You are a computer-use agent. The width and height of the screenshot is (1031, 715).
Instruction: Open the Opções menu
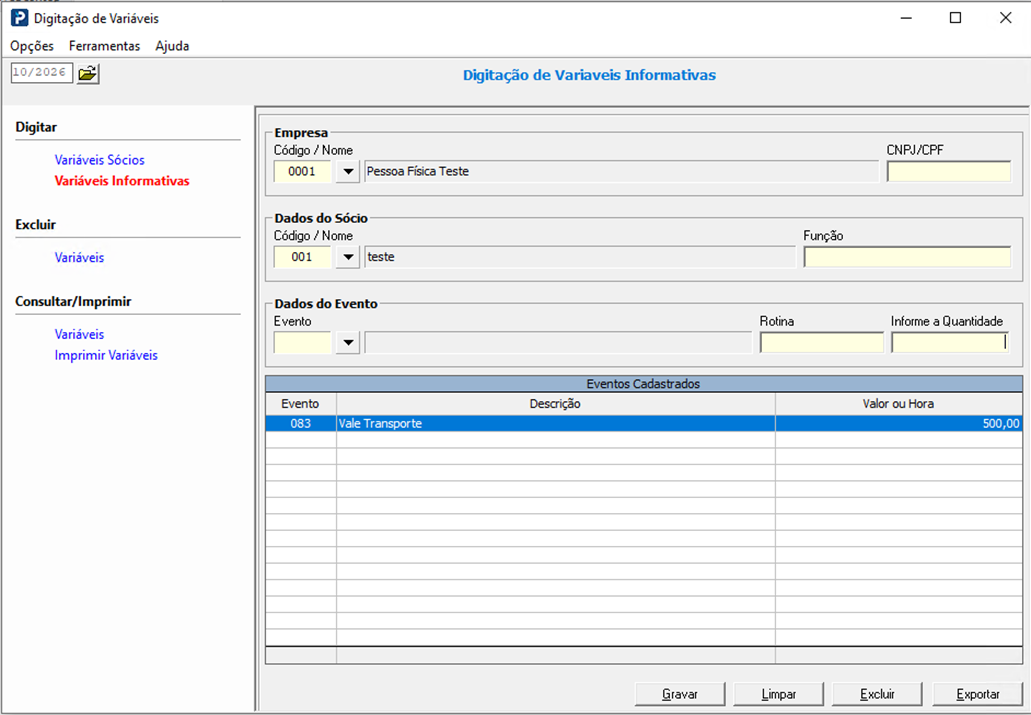[x=32, y=46]
